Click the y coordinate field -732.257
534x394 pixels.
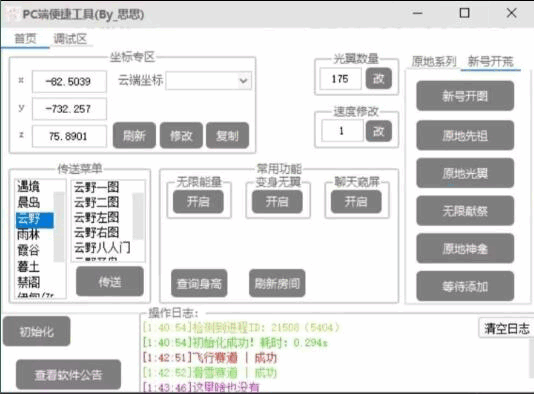coord(69,109)
